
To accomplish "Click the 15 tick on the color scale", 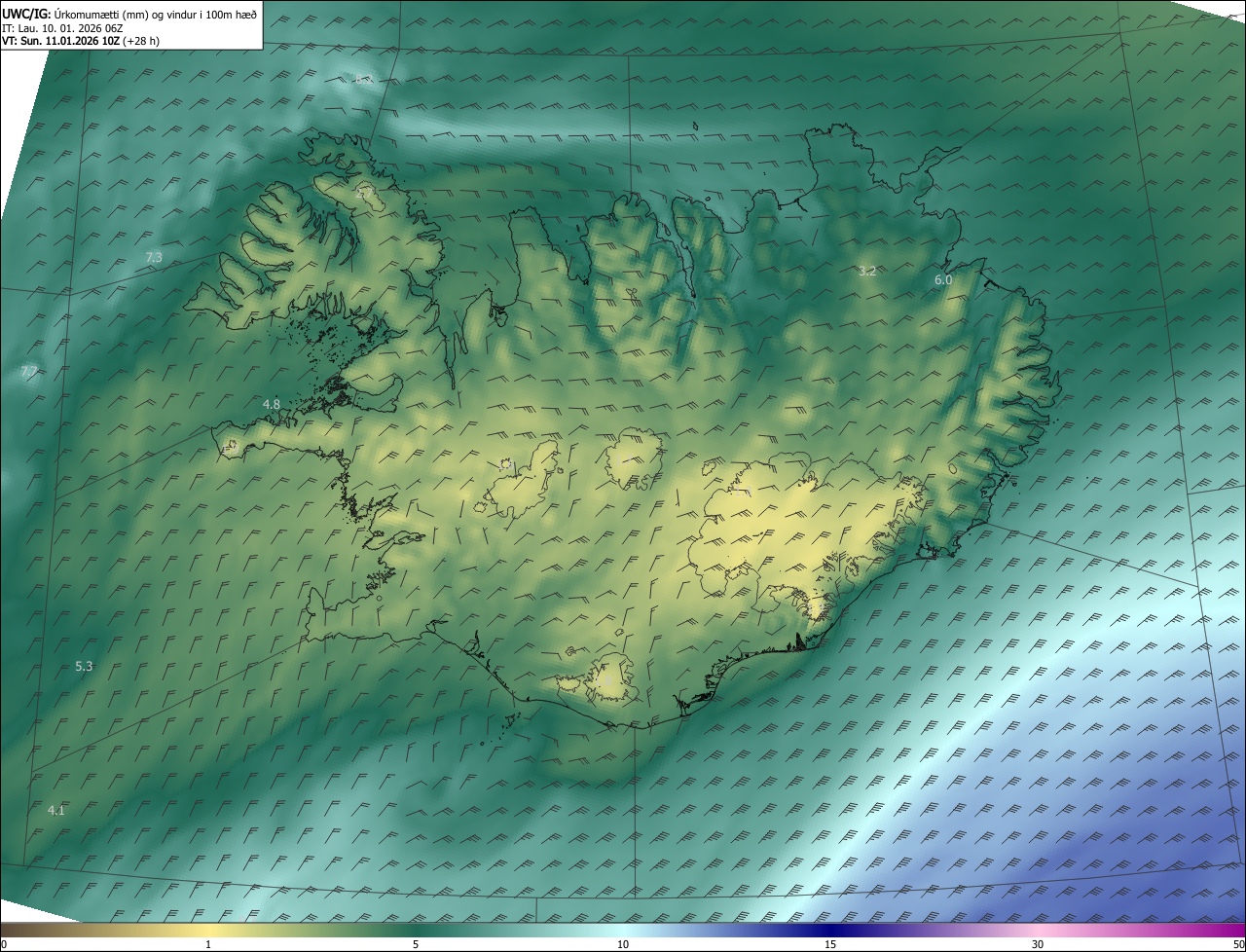I will click(x=830, y=944).
